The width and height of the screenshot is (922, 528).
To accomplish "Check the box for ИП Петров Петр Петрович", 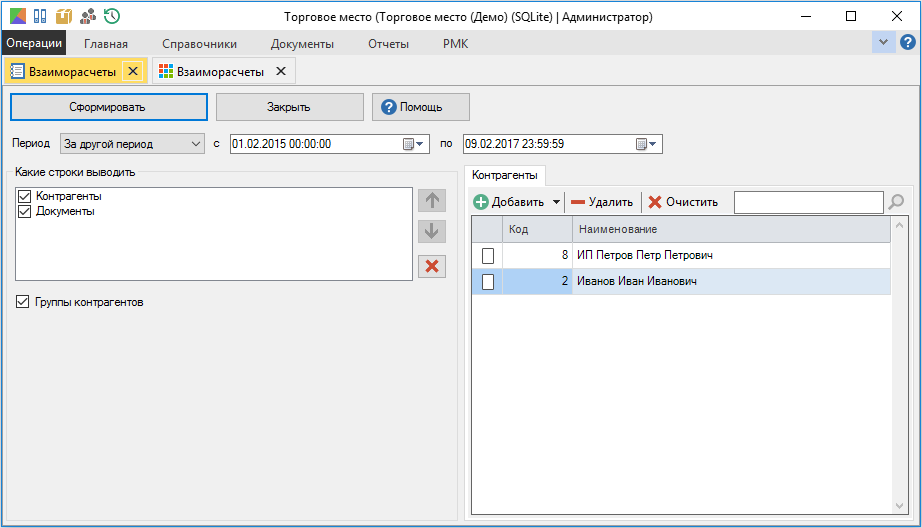I will (x=488, y=256).
